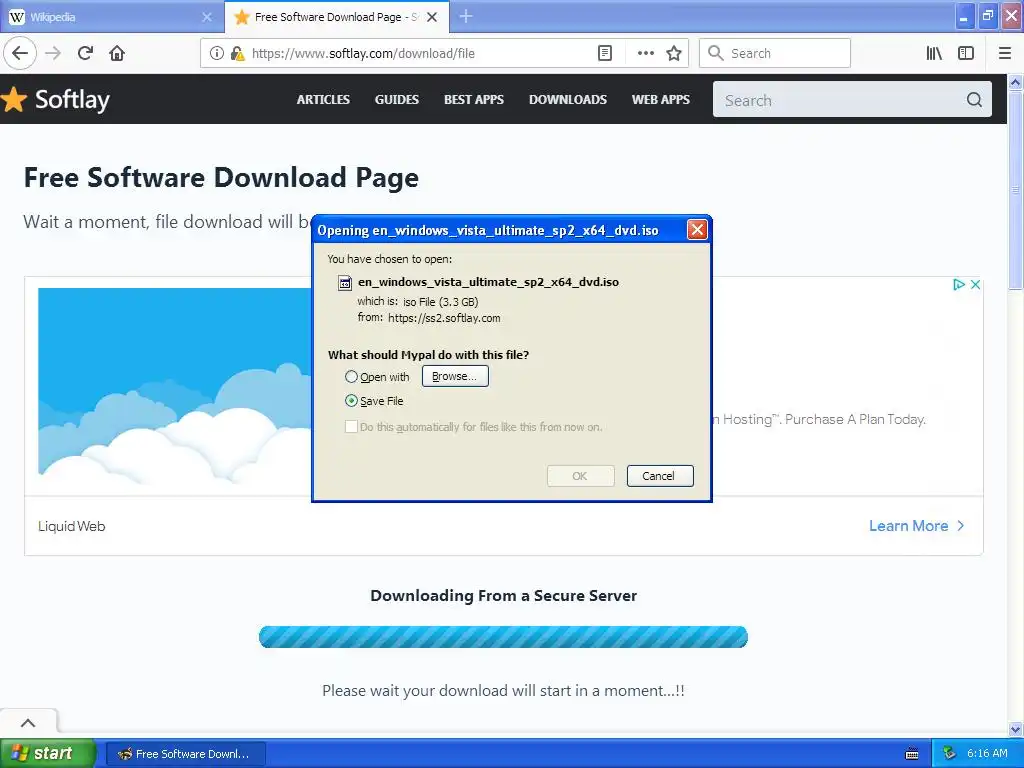This screenshot has height=768, width=1024.
Task: Reload the current page
Action: pos(85,54)
